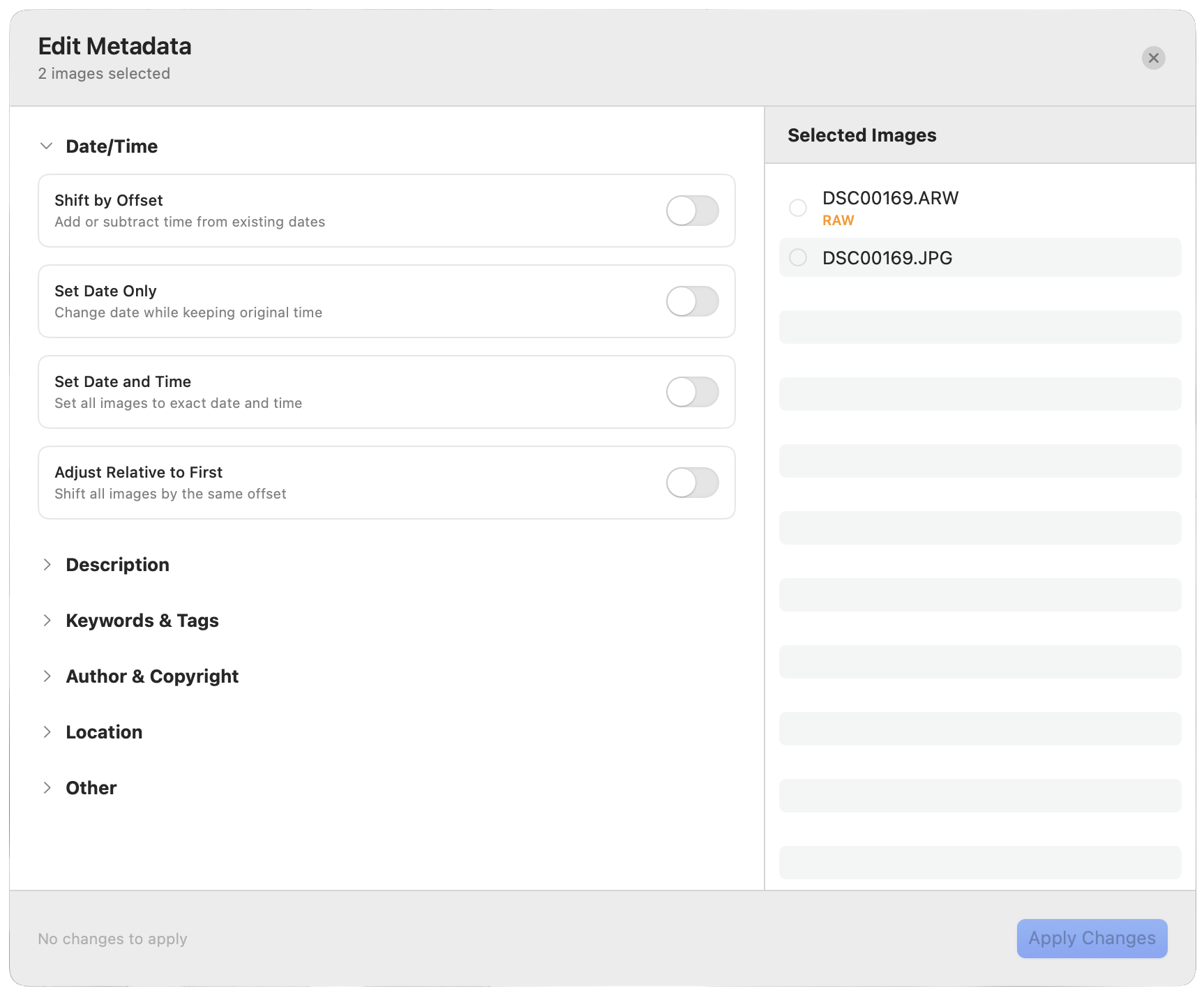
Task: Enable the Adjust Relative to First toggle
Action: [x=692, y=483]
